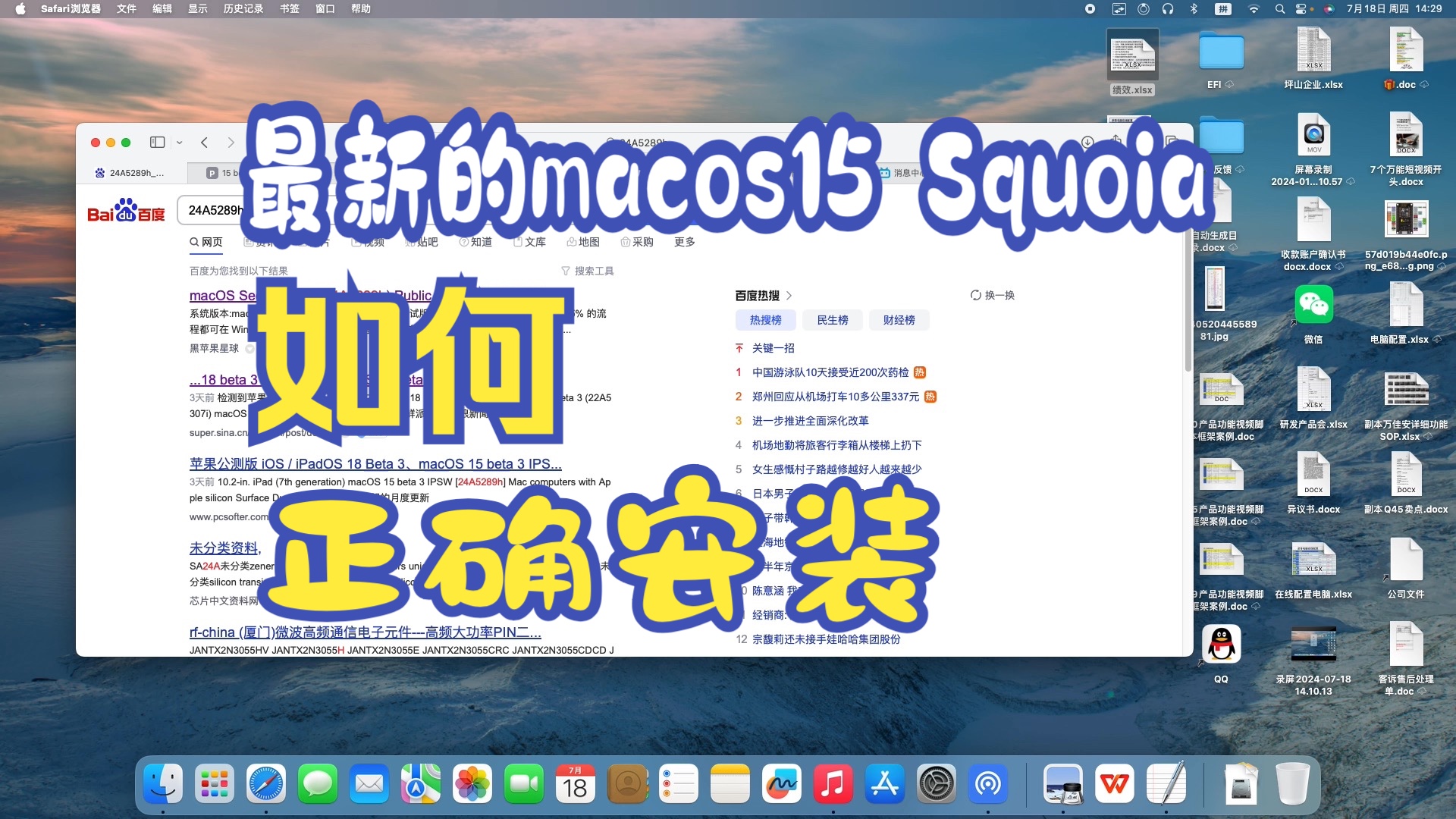Open Freeform app in dock

(782, 783)
